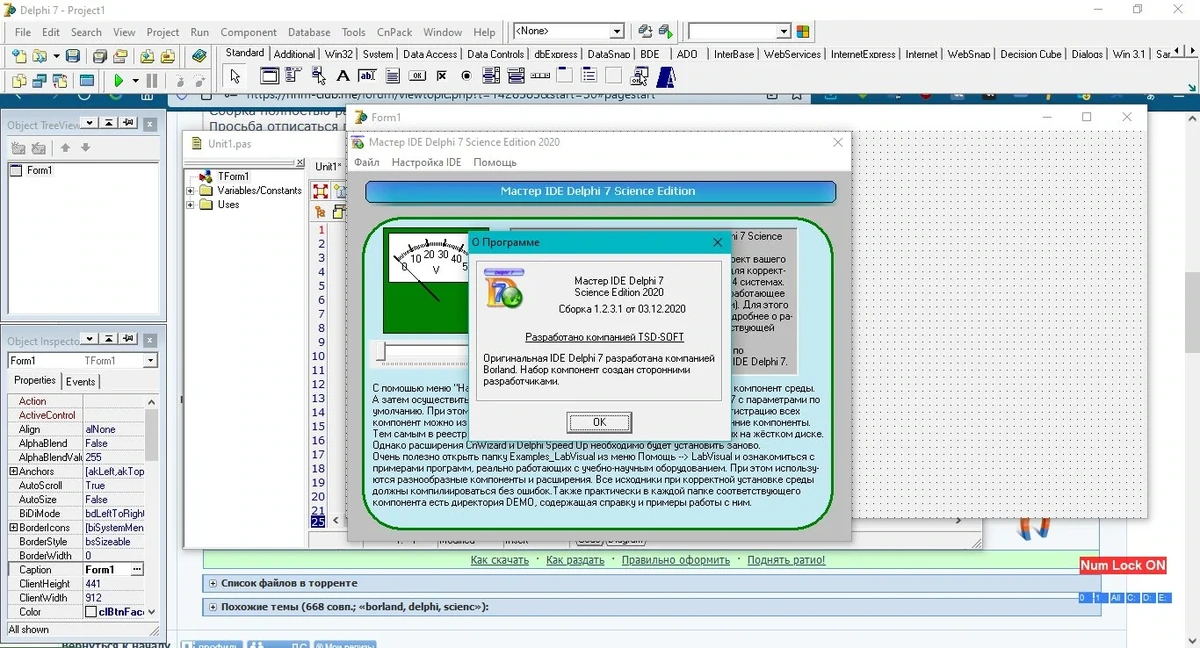Click the Caption property value field

tap(107, 569)
